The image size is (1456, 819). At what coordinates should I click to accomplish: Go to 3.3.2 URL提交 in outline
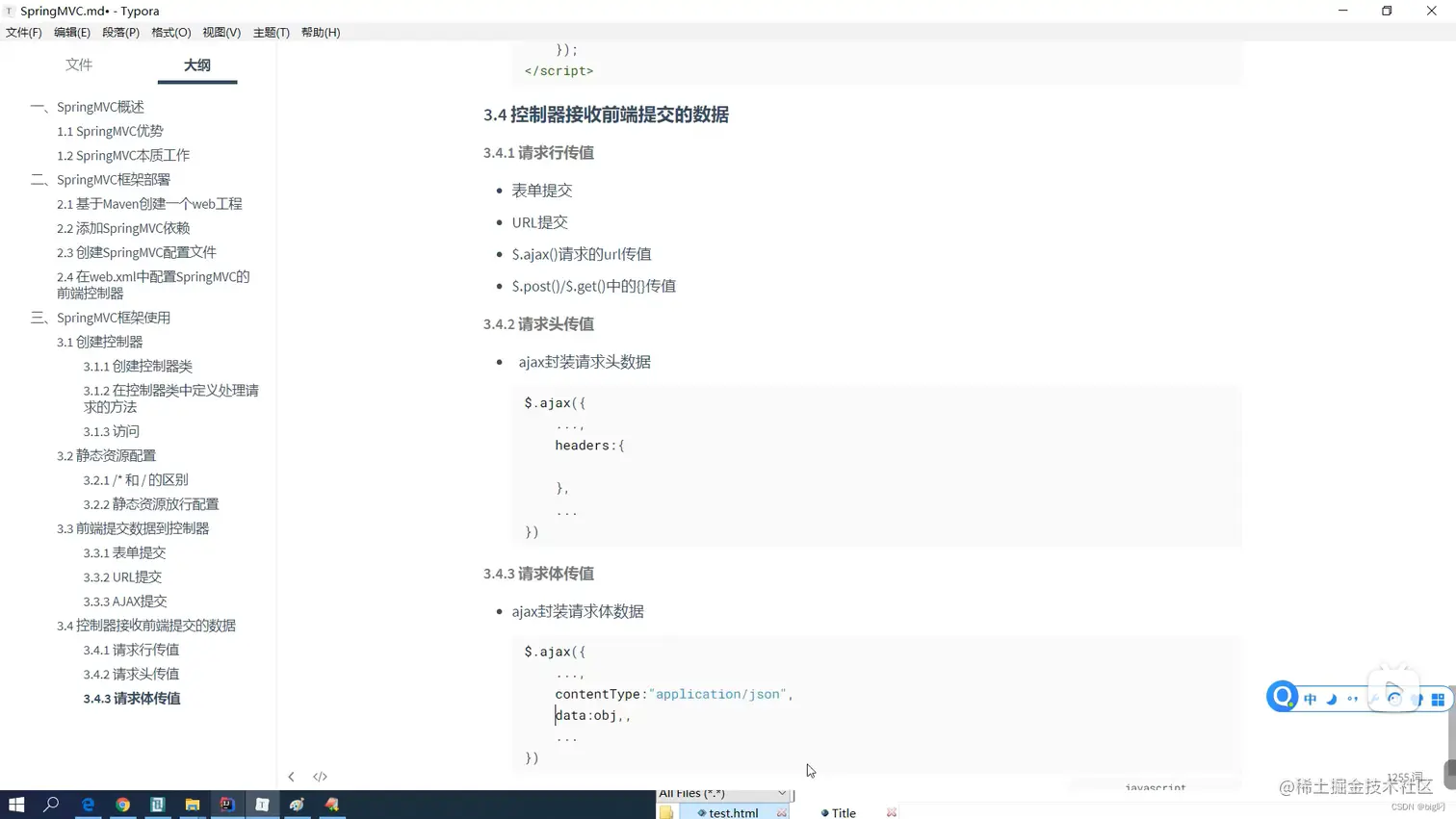pos(122,577)
